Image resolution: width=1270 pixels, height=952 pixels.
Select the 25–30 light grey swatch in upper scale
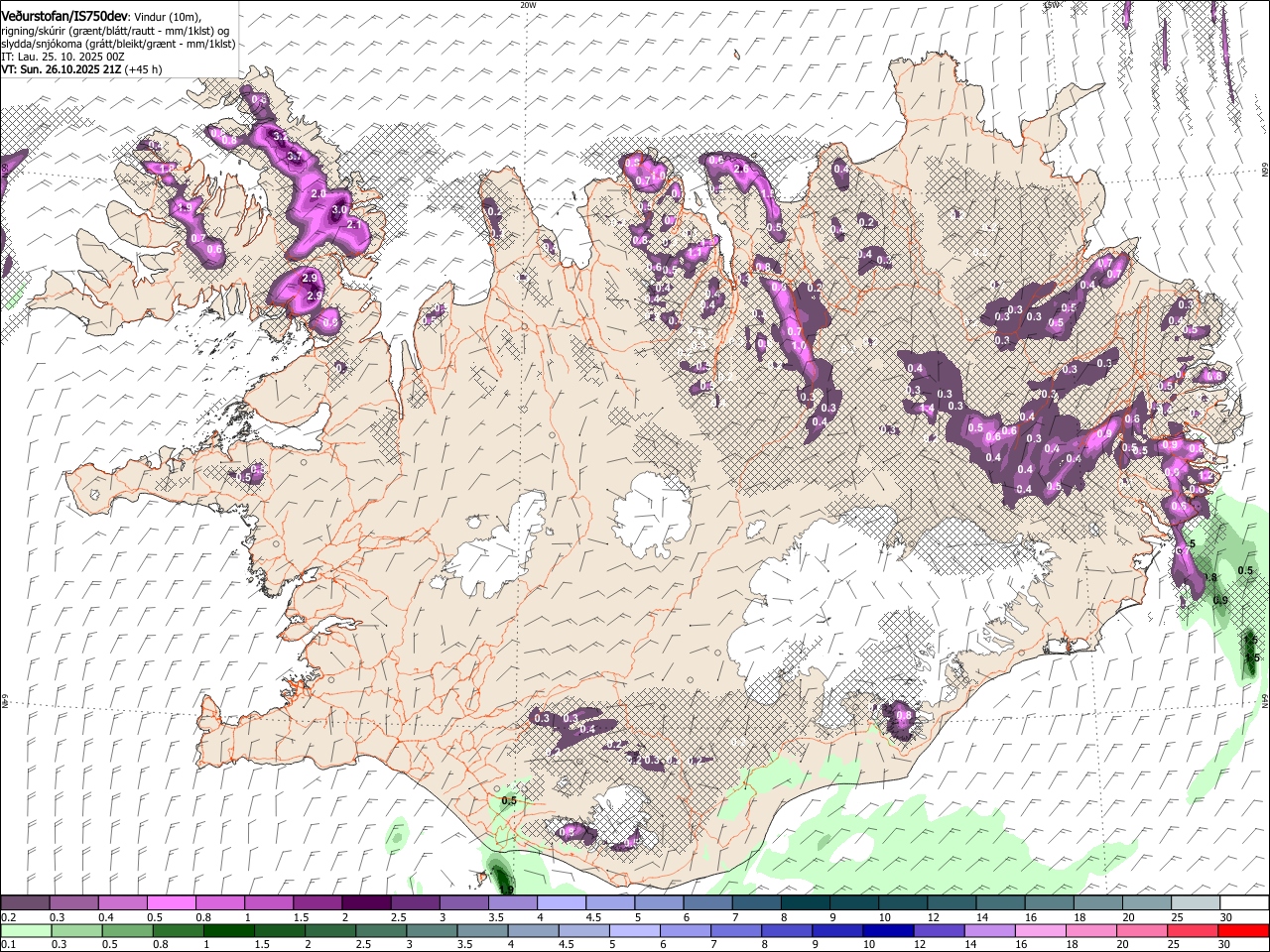[x=1197, y=903]
